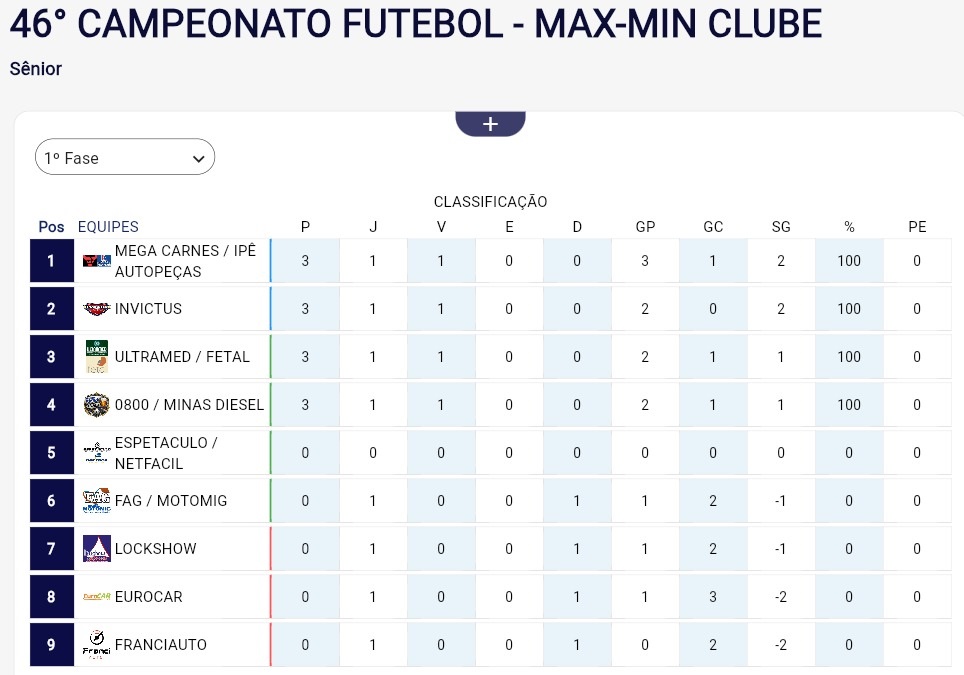Screen dimensions: 964x675
Task: Click the GP column header
Action: pos(645,227)
